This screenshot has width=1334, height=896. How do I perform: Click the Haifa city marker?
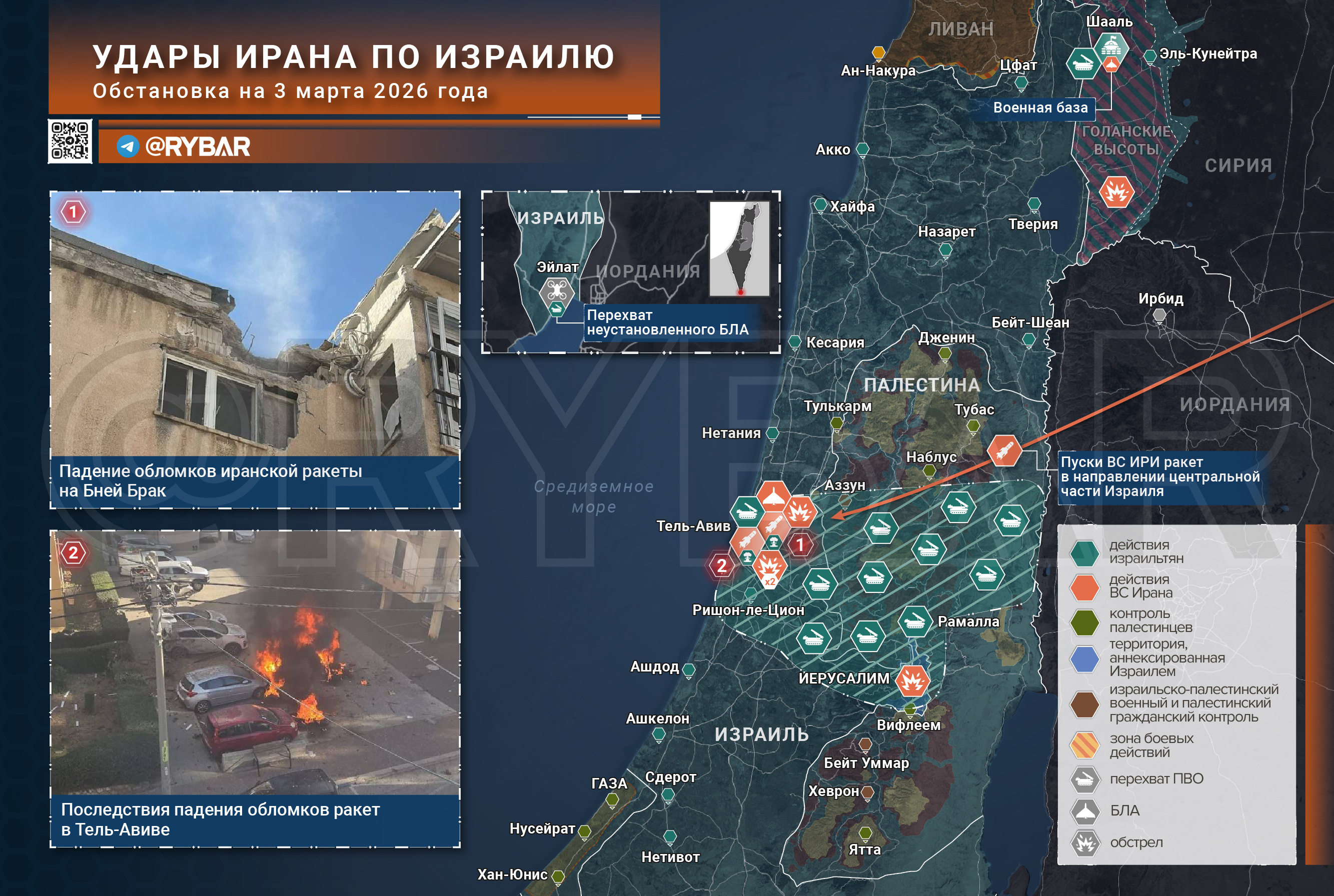coord(820,204)
